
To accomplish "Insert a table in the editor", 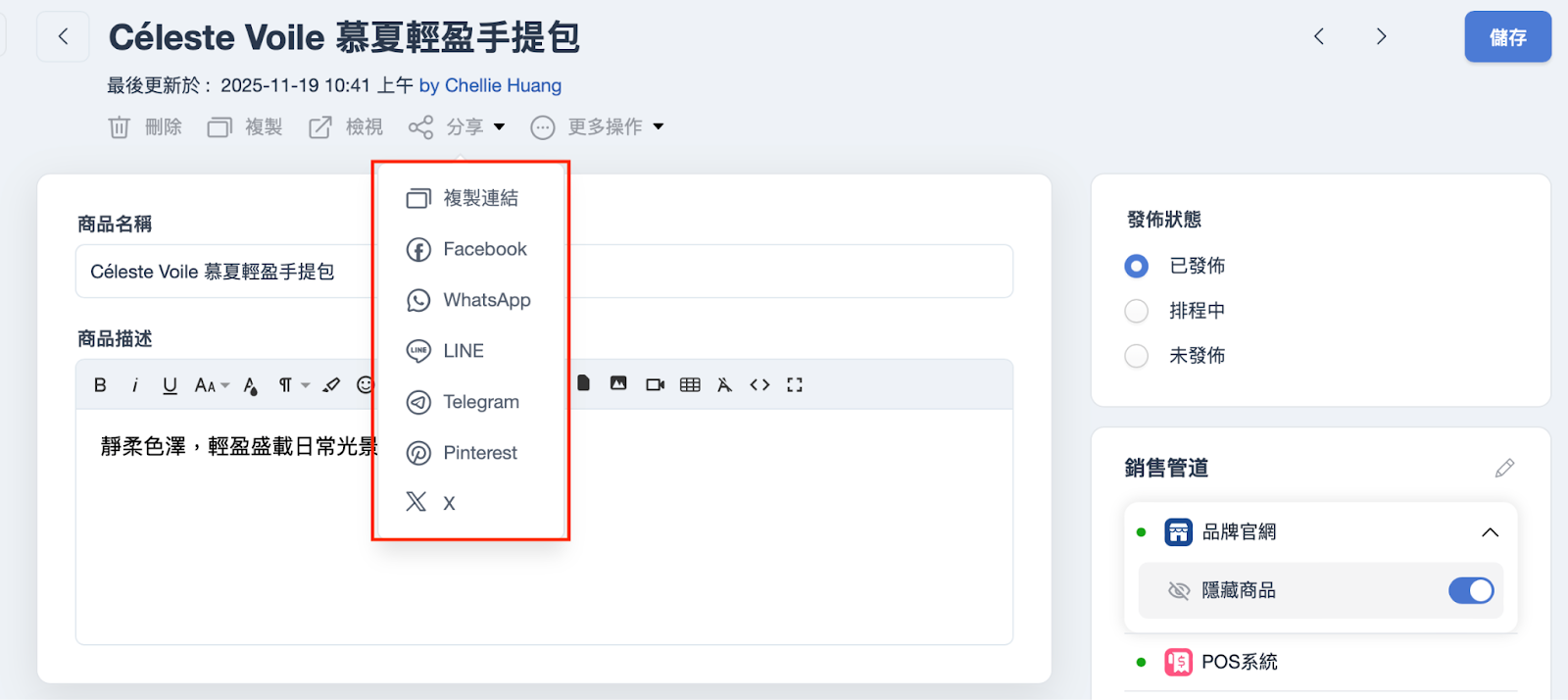I will pyautogui.click(x=690, y=385).
